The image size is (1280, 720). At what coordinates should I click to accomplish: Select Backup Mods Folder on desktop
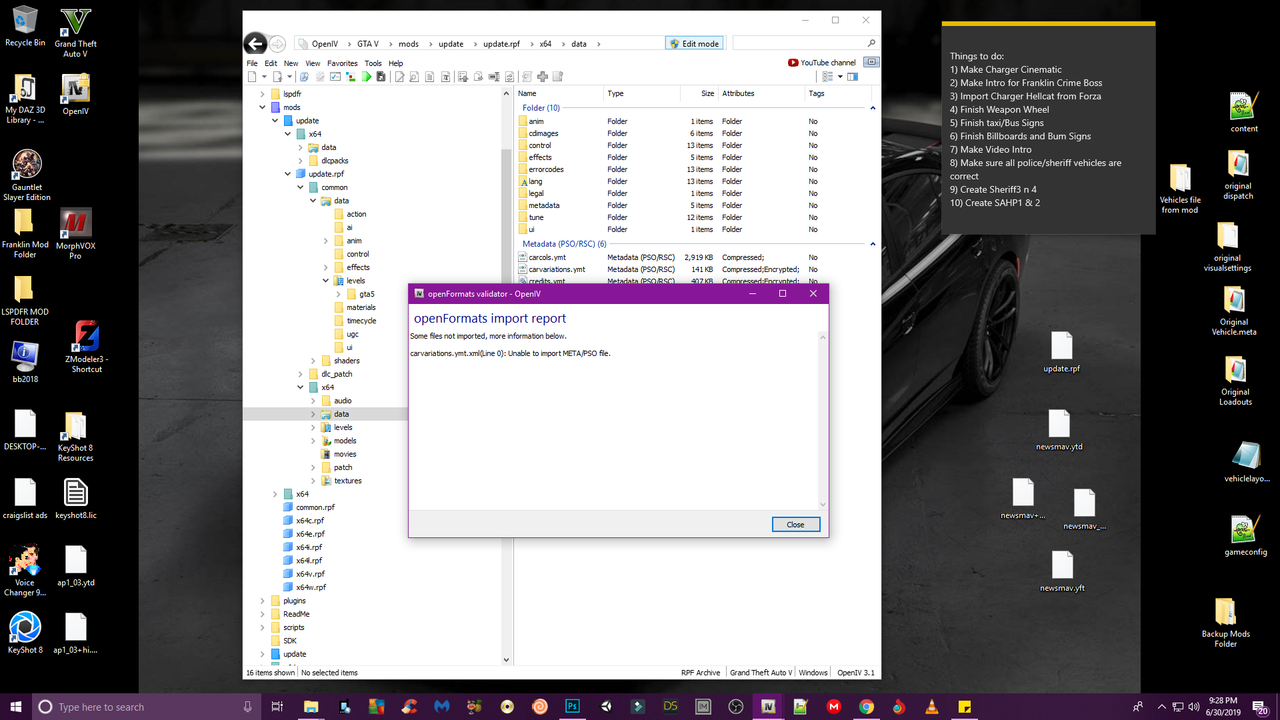tap(1225, 623)
